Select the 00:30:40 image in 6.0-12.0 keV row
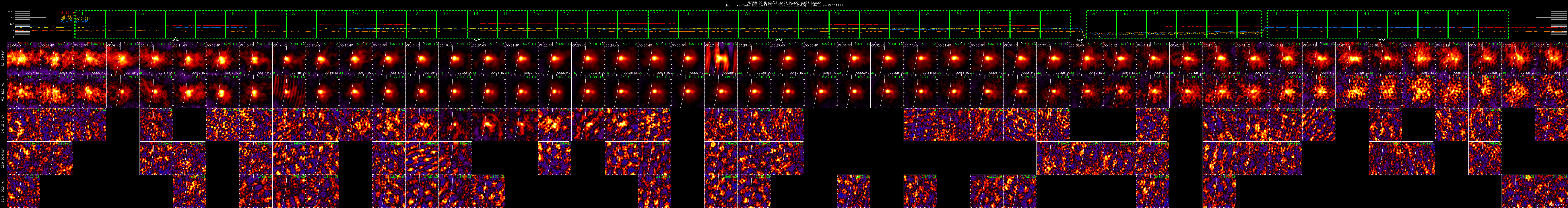1568x208 pixels. tap(821, 92)
